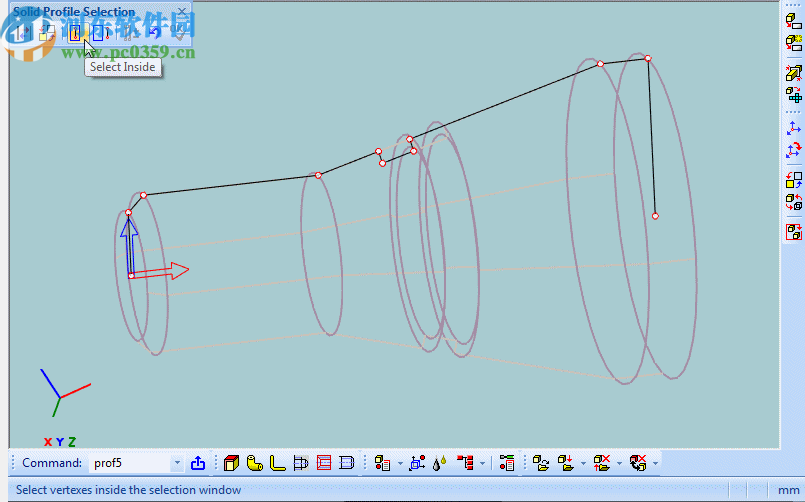Viewport: 805px width, 502px height.
Task: Click the yellow square swap icon on right toolbar
Action: tap(794, 180)
